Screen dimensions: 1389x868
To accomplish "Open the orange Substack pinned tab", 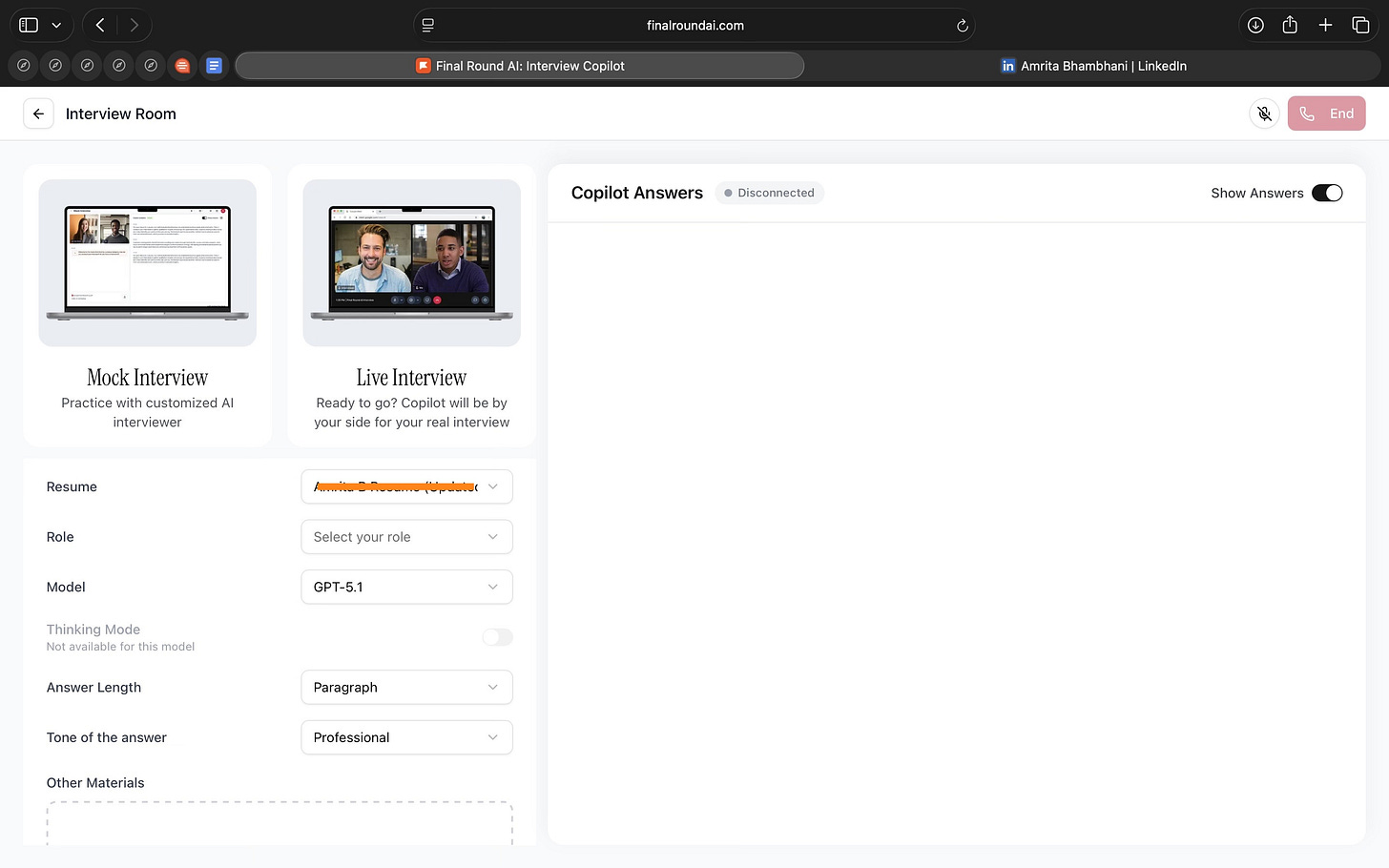I will pos(182,66).
